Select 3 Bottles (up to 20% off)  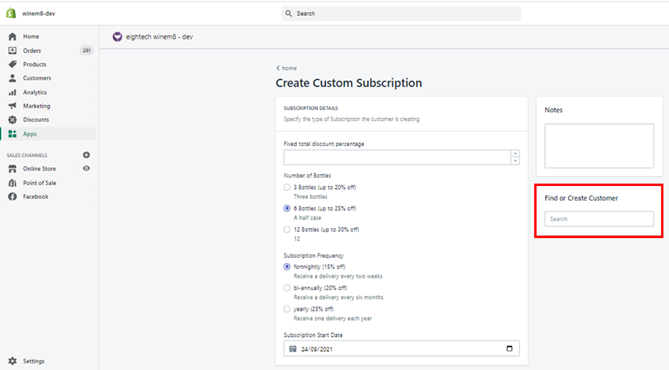[x=287, y=187]
